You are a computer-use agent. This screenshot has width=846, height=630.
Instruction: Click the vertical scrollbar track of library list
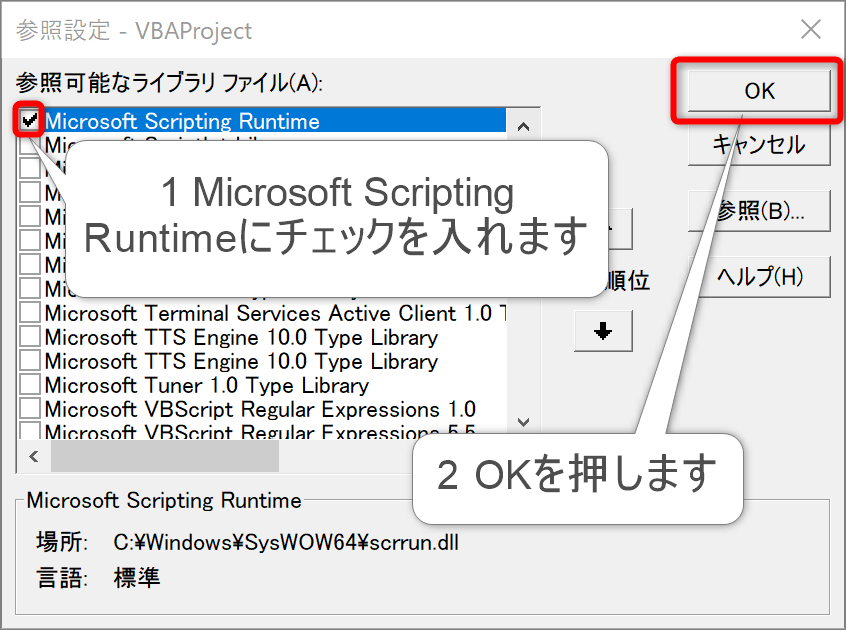(523, 380)
